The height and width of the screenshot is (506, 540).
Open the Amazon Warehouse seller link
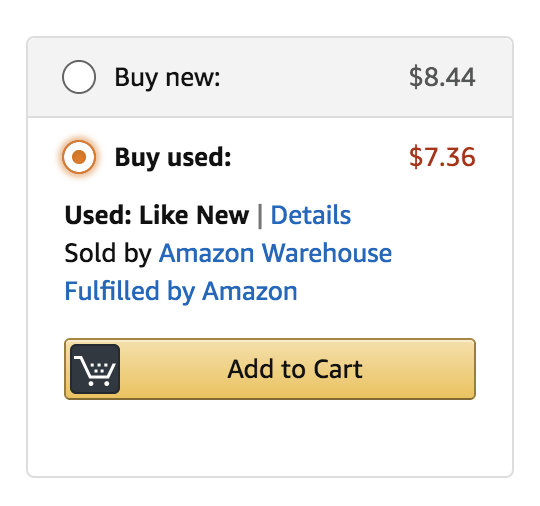pos(275,253)
